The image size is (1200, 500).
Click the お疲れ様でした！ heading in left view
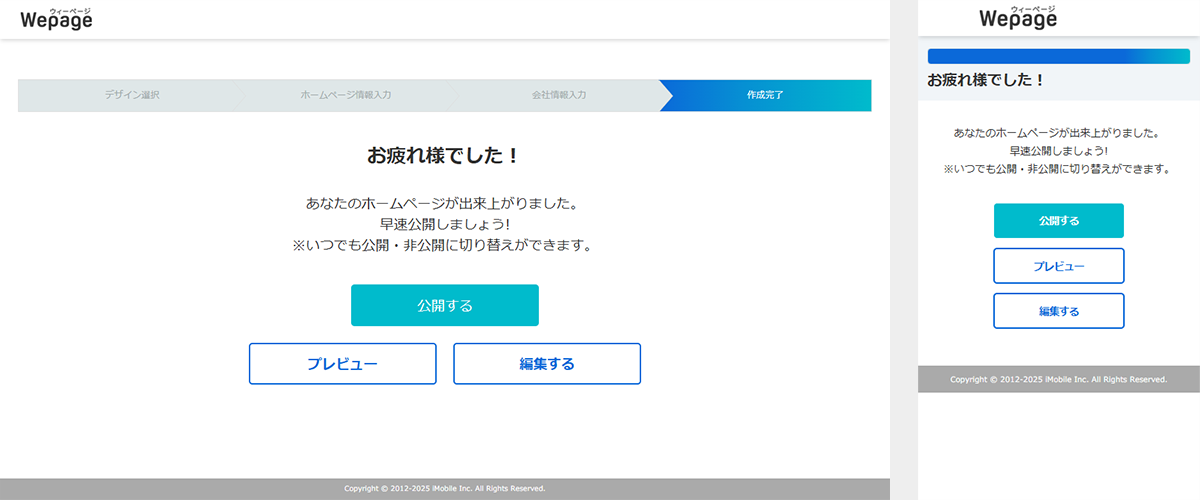point(443,156)
